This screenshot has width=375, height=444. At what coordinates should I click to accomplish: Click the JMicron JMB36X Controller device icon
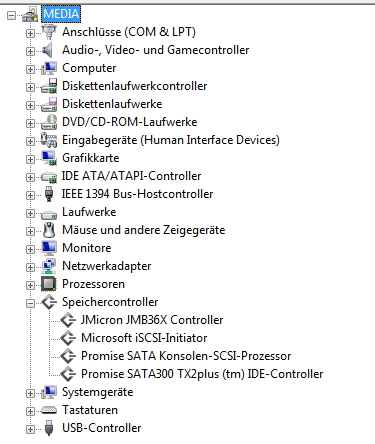pyautogui.click(x=68, y=320)
